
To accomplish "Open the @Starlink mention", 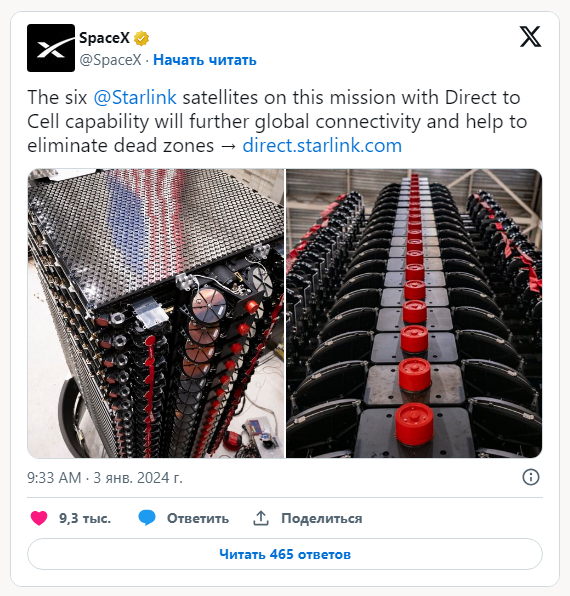I will 135,97.
